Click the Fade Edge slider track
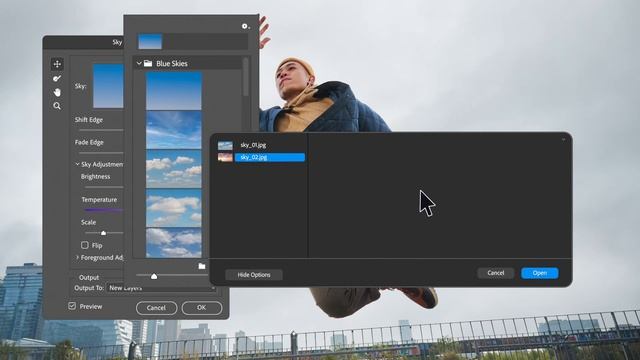 [x=101, y=153]
